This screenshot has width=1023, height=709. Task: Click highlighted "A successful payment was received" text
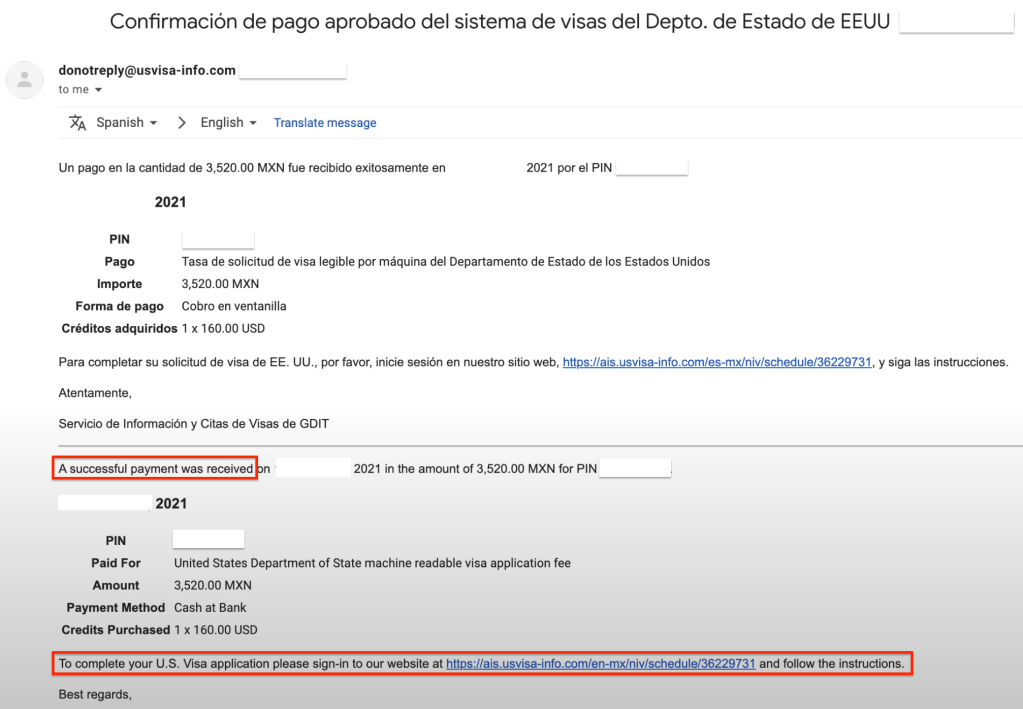[155, 468]
